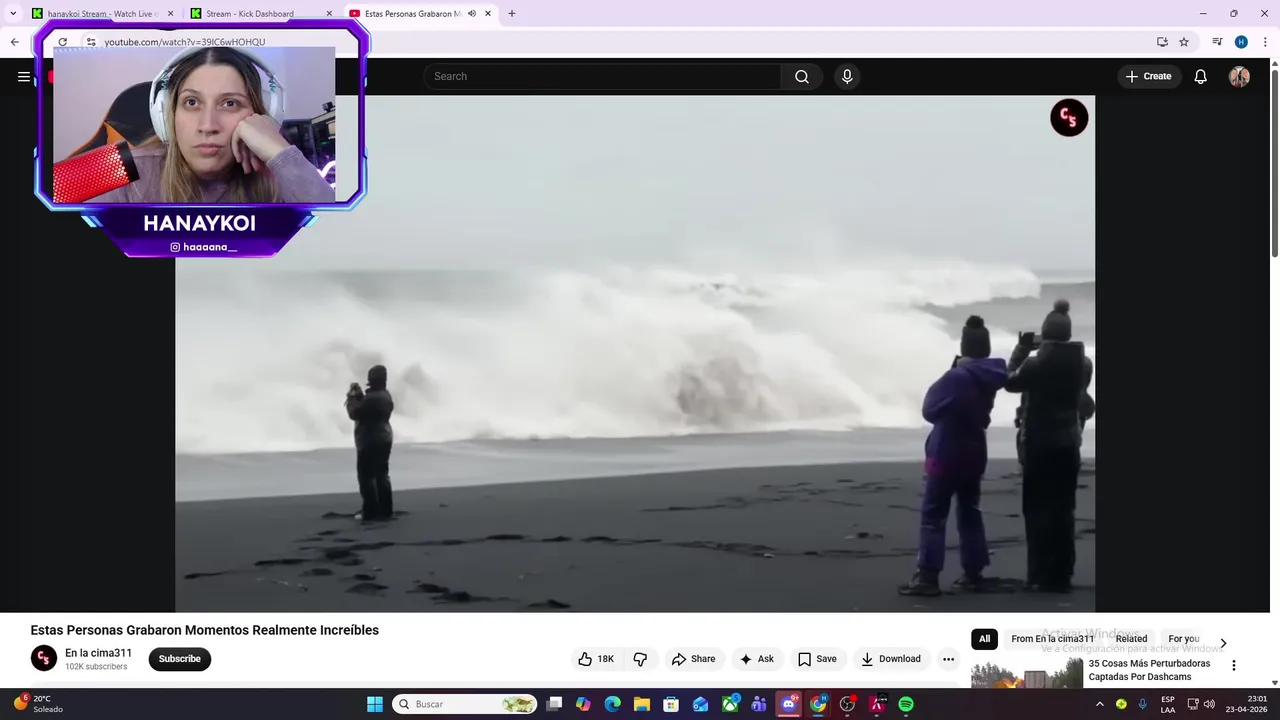The width and height of the screenshot is (1280, 720).
Task: Click En la cima311 channel avatar
Action: click(x=44, y=658)
